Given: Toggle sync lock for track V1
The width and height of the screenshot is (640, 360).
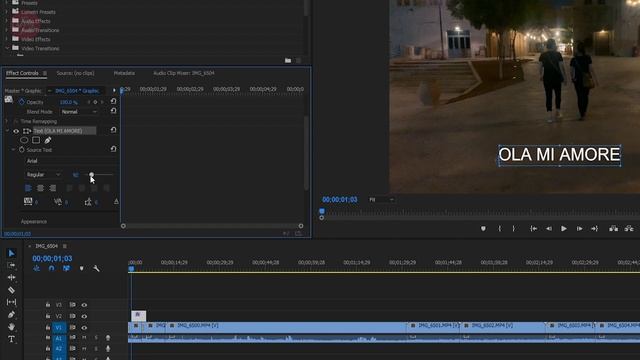Looking at the screenshot, I should click(72, 328).
